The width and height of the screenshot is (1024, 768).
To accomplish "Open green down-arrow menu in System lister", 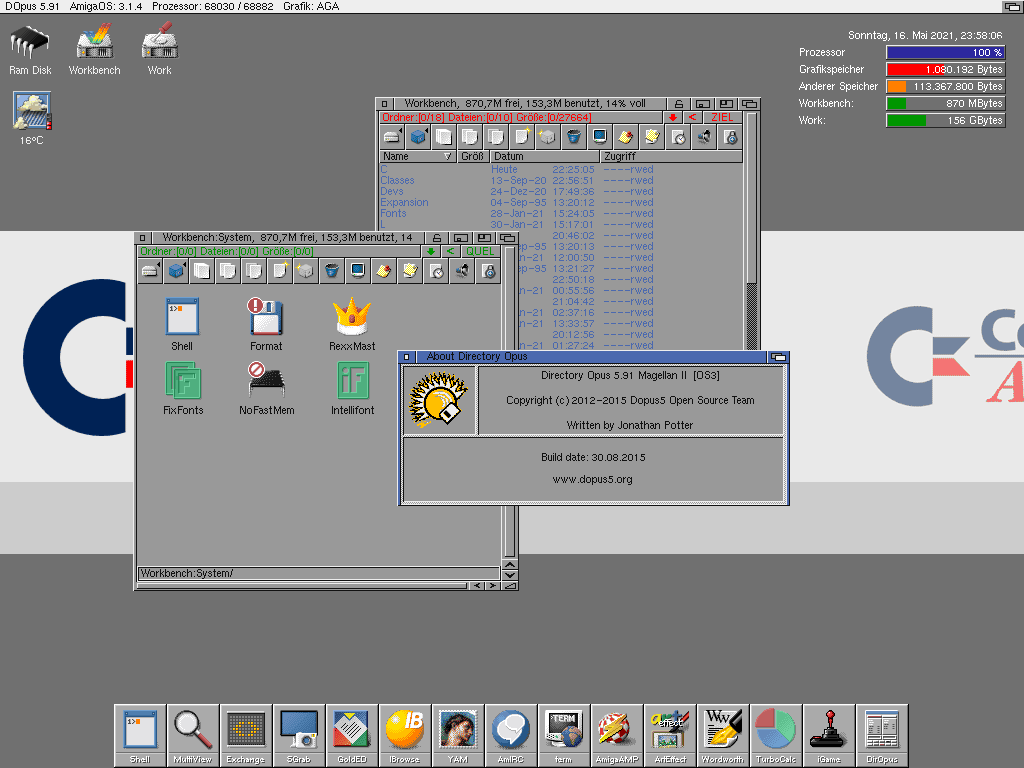I will point(430,251).
